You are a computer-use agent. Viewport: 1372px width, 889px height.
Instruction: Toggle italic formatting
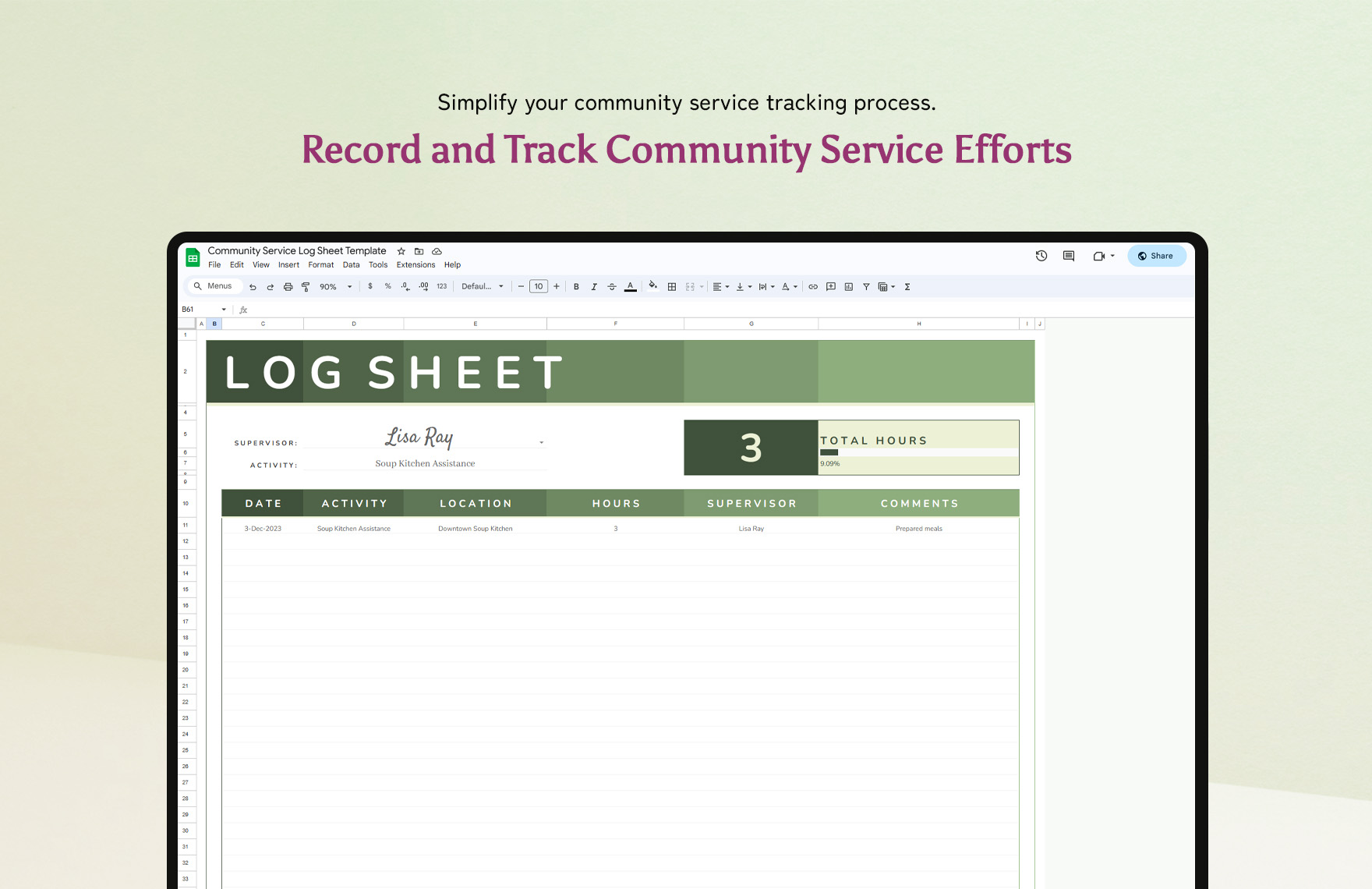tap(594, 287)
